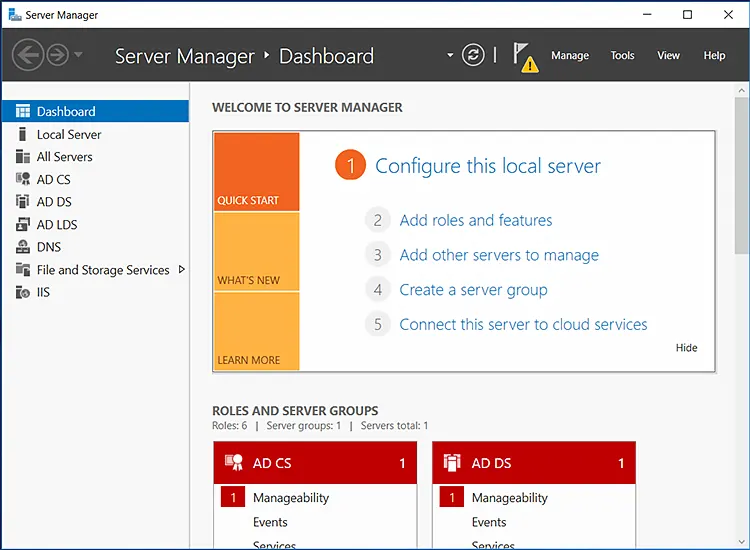This screenshot has height=550, width=750.
Task: Open the Notifications flag with warning
Action: (525, 57)
